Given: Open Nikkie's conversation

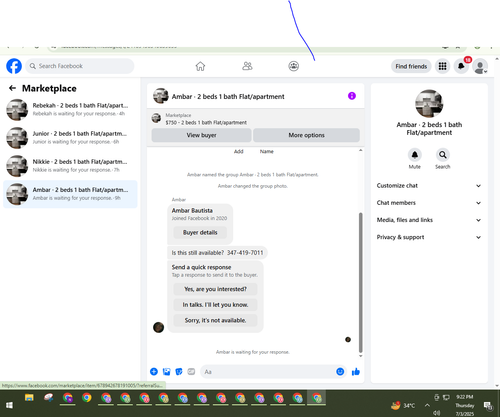Looking at the screenshot, I should (70, 166).
